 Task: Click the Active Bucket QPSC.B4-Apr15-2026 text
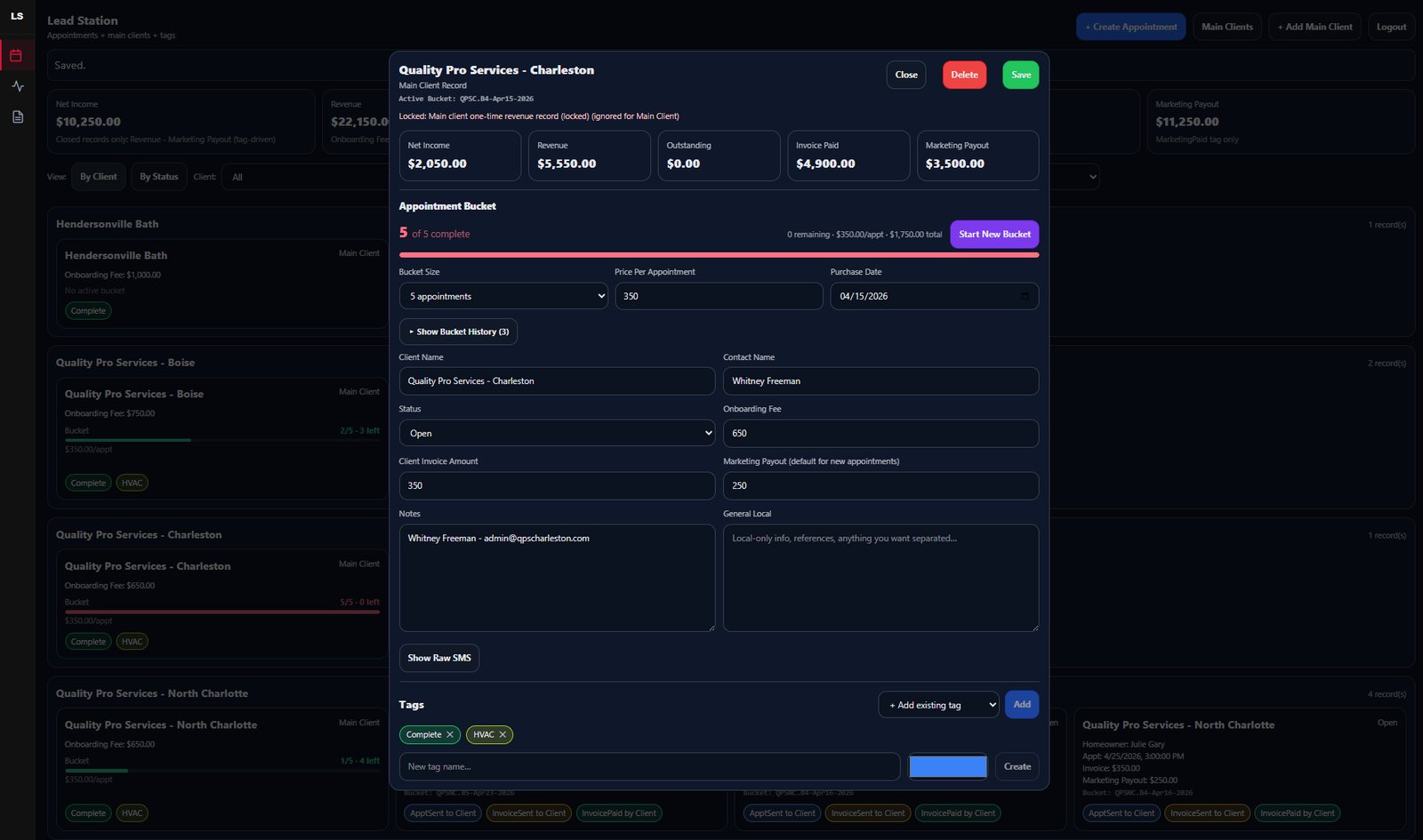click(x=466, y=99)
